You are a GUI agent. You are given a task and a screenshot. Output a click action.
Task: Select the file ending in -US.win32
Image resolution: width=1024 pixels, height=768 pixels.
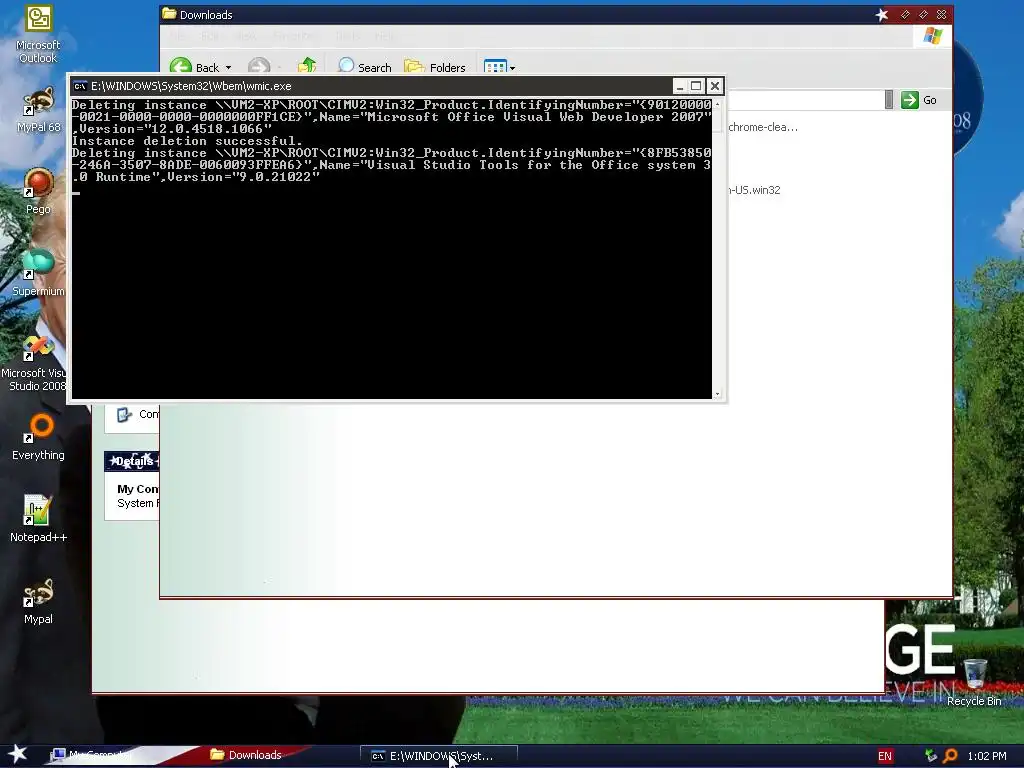754,190
